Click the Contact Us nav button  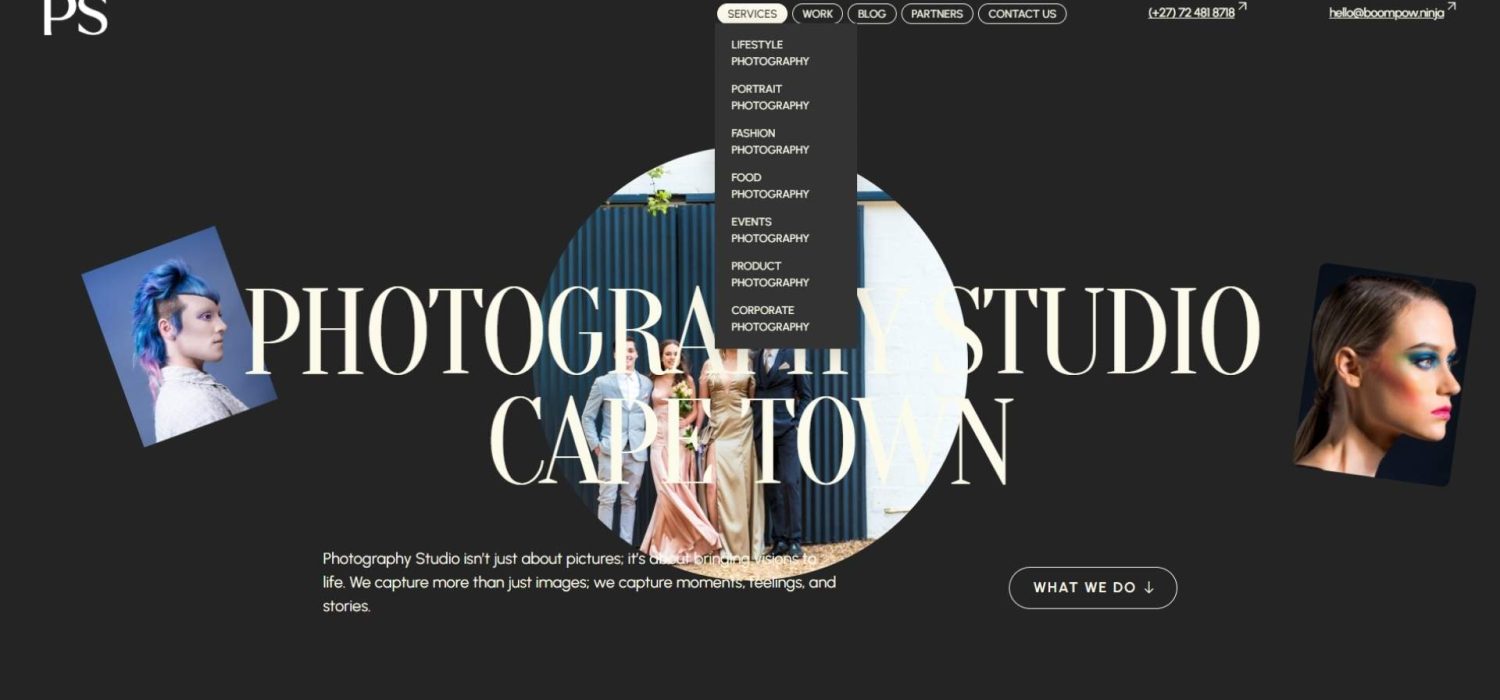click(x=1022, y=14)
